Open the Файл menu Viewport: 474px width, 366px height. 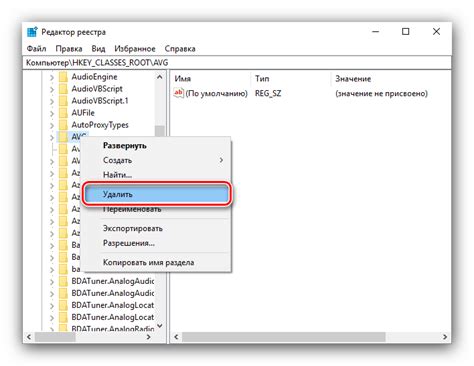(36, 49)
